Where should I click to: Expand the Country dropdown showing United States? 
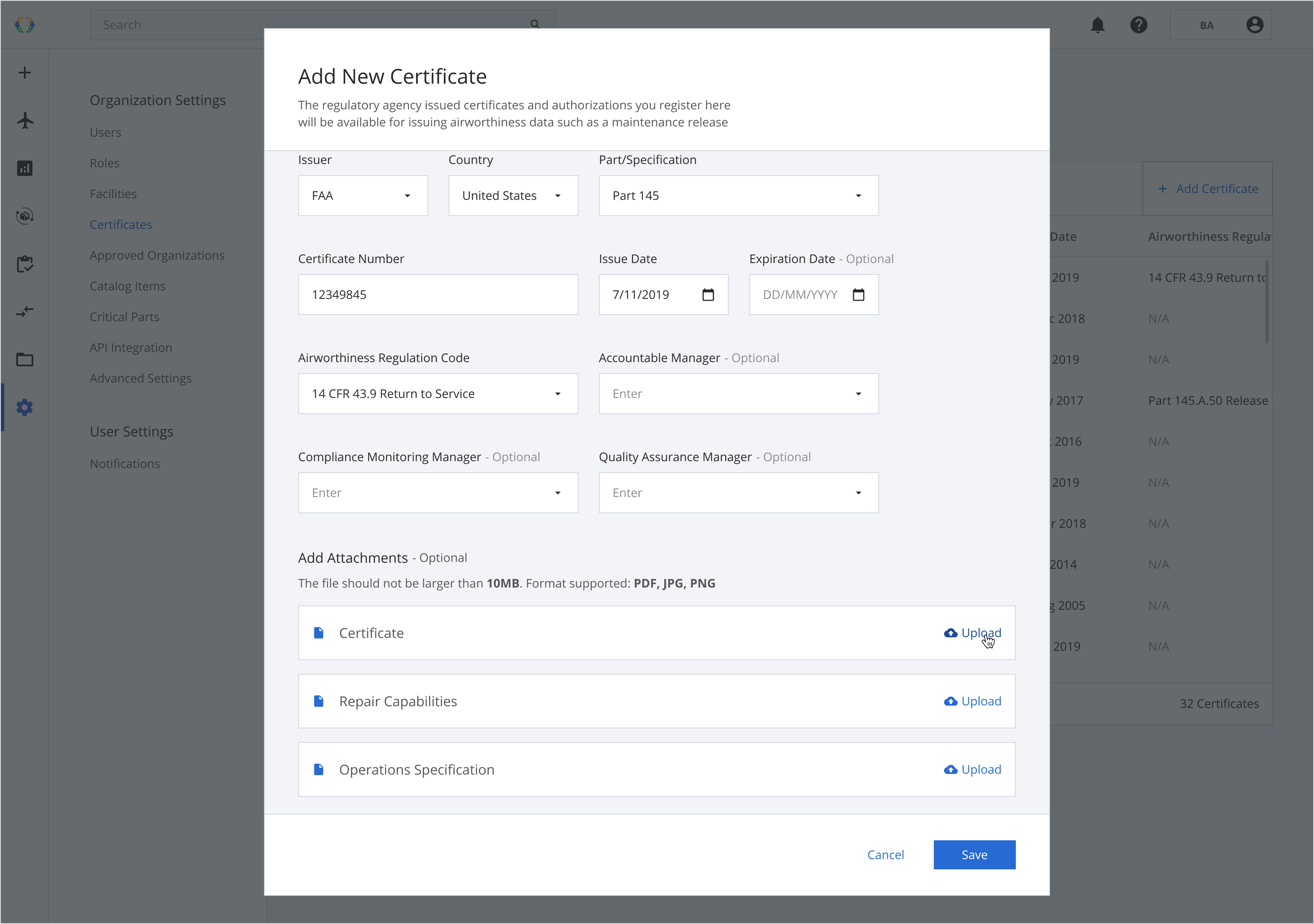click(x=513, y=196)
